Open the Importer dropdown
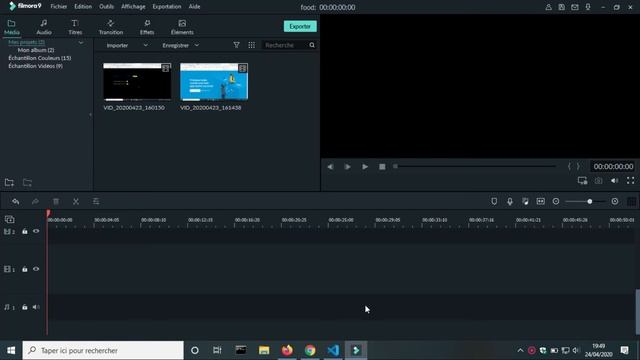 point(117,45)
